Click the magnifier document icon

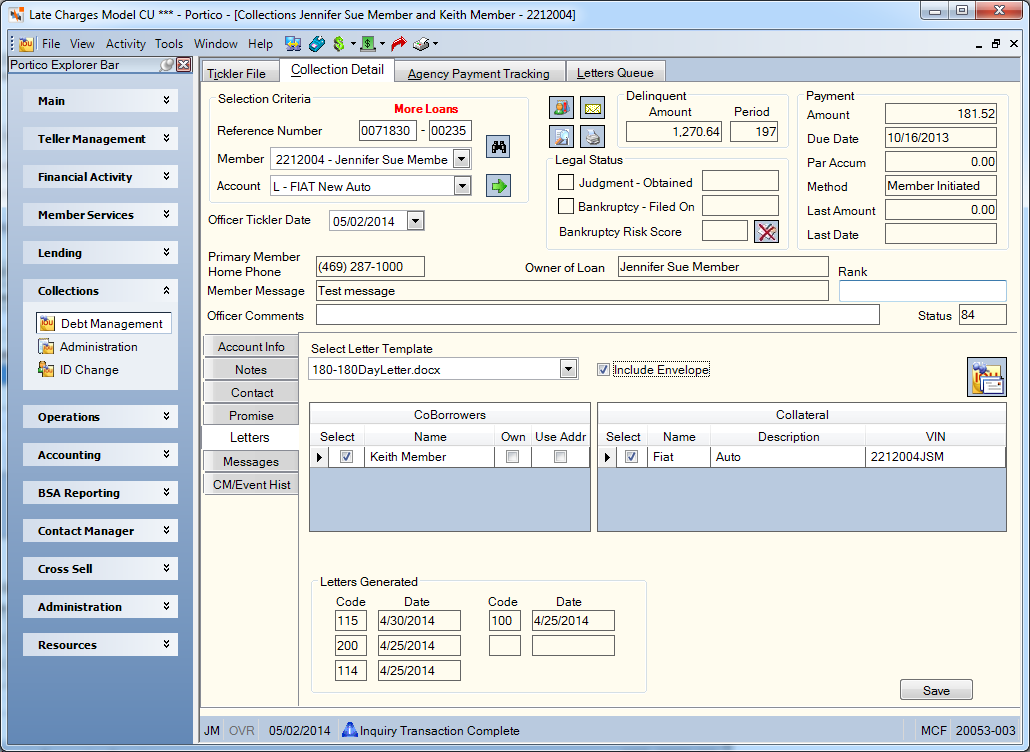pyautogui.click(x=562, y=137)
